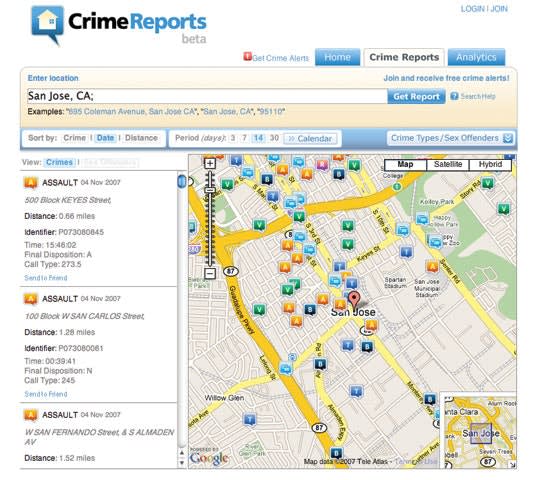Switch map to Hybrid view
533x480 pixels.
pos(490,165)
